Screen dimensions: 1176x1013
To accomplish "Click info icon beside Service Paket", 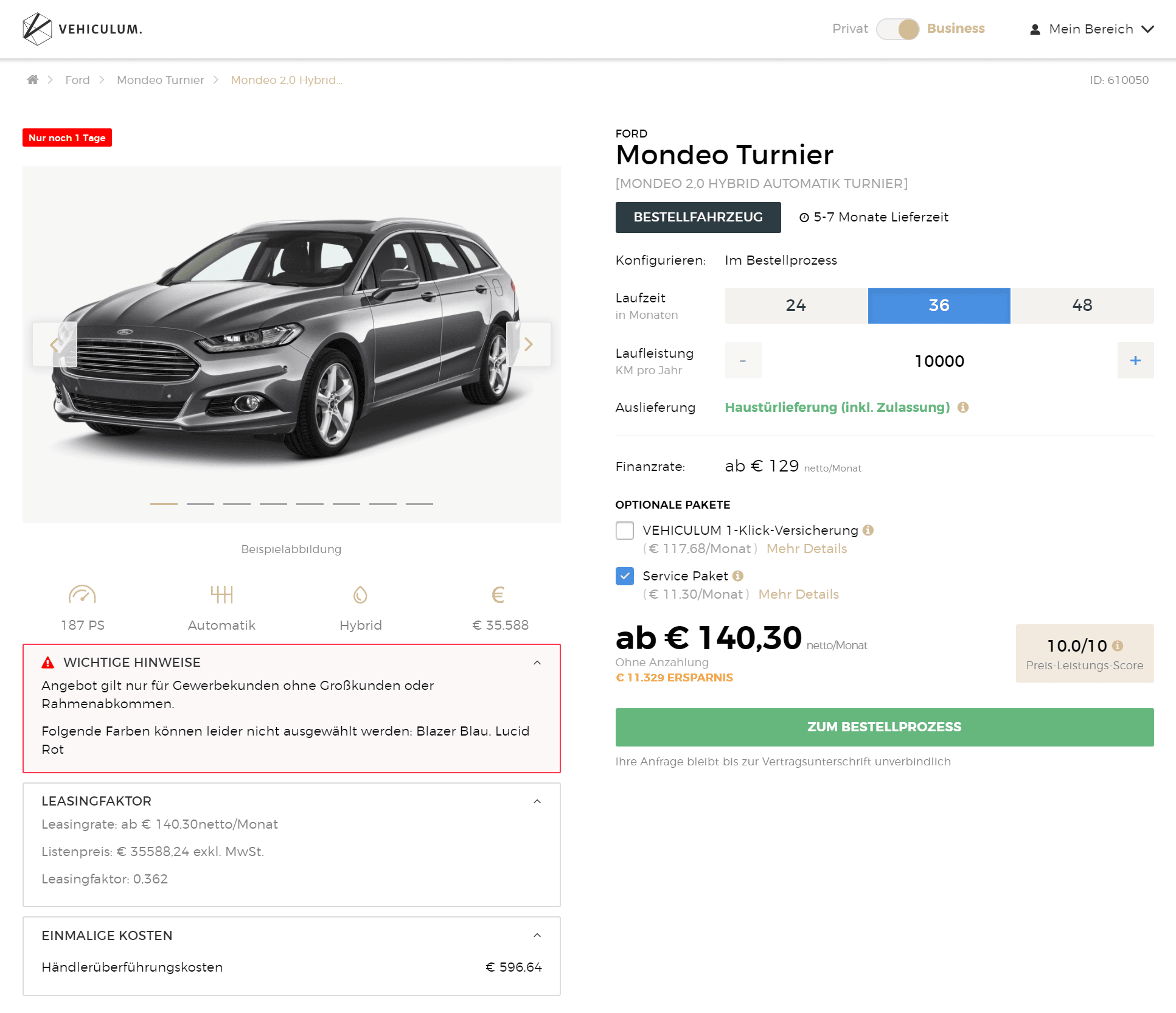I will (738, 576).
